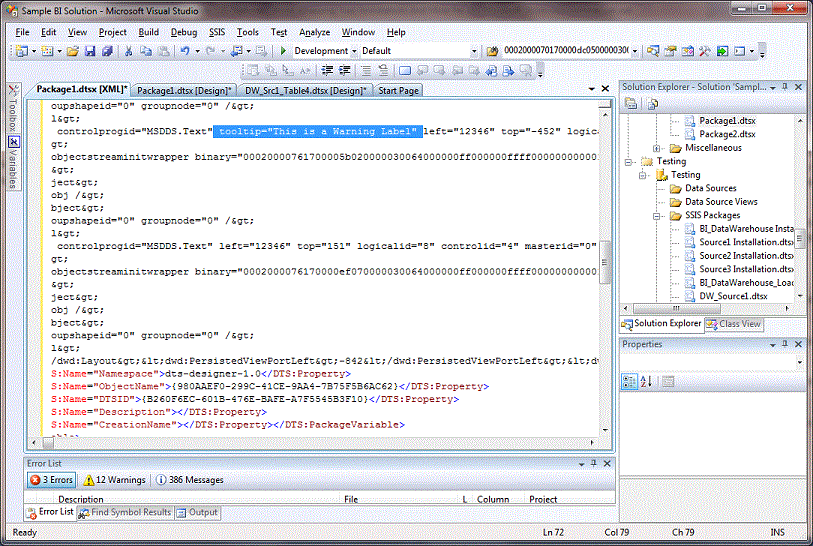Click Save All icon in toolbar
The image size is (813, 546).
coord(106,51)
